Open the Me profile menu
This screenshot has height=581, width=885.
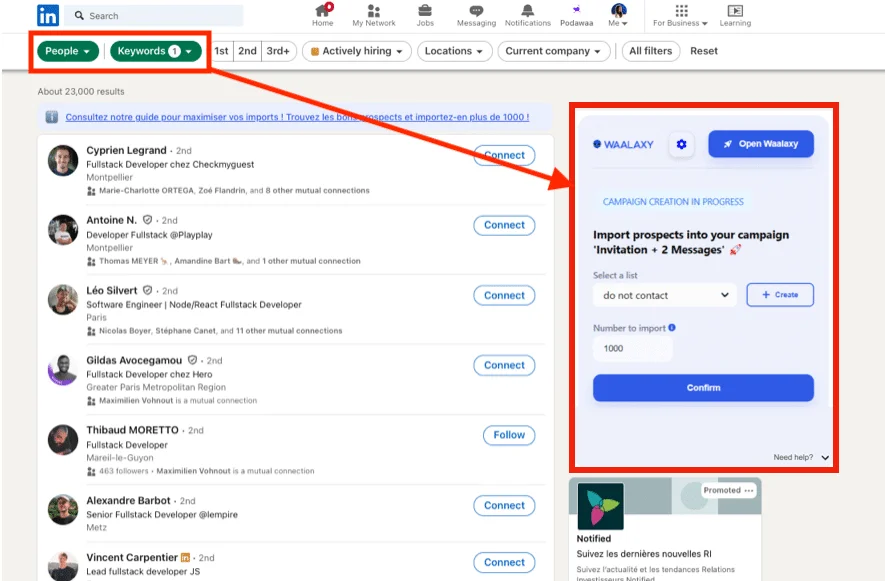(619, 15)
